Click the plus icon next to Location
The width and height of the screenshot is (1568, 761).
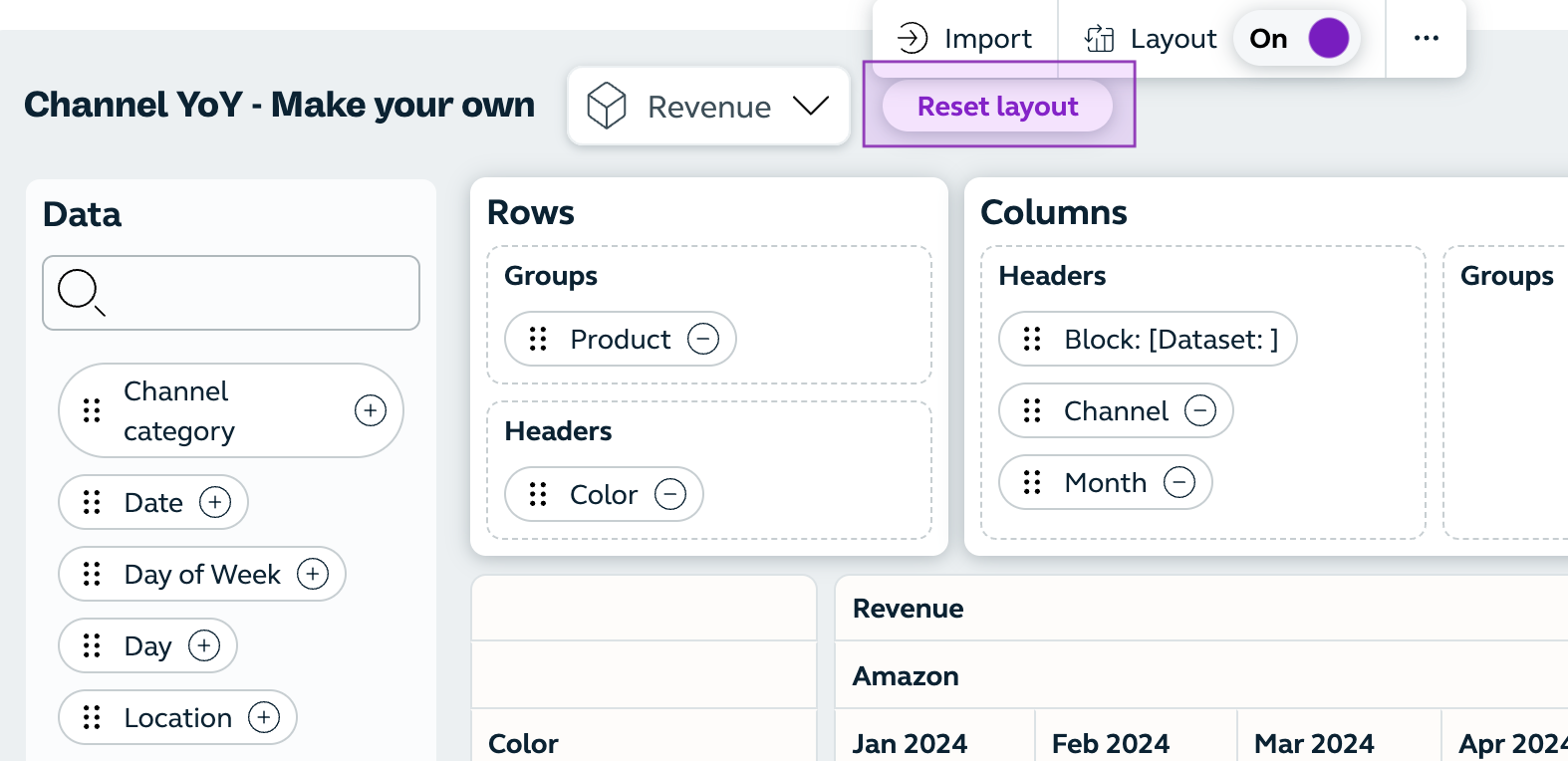264,717
